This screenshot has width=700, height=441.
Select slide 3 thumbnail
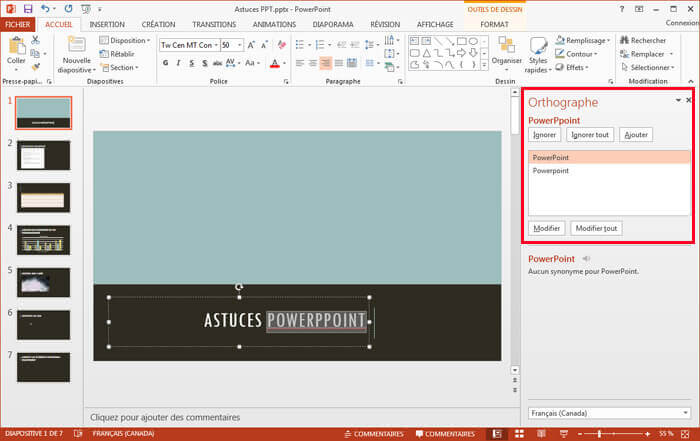[43, 198]
